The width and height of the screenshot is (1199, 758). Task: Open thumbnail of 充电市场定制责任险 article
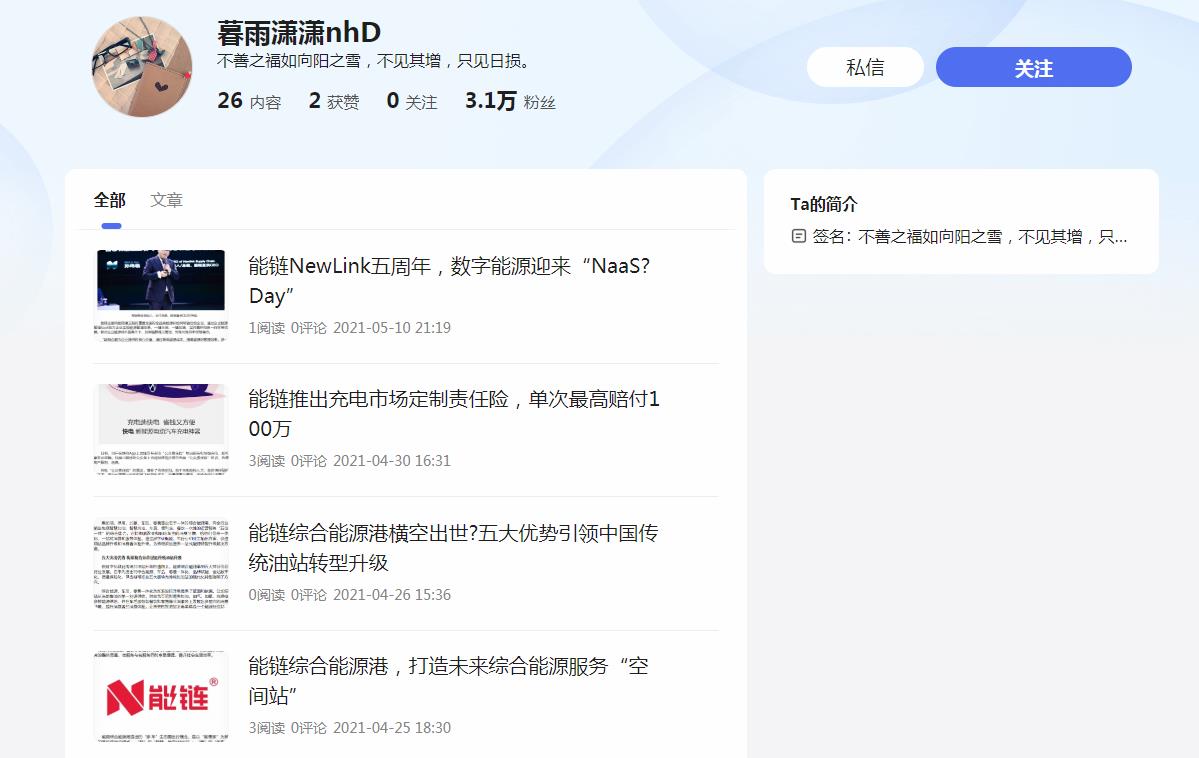[x=161, y=429]
